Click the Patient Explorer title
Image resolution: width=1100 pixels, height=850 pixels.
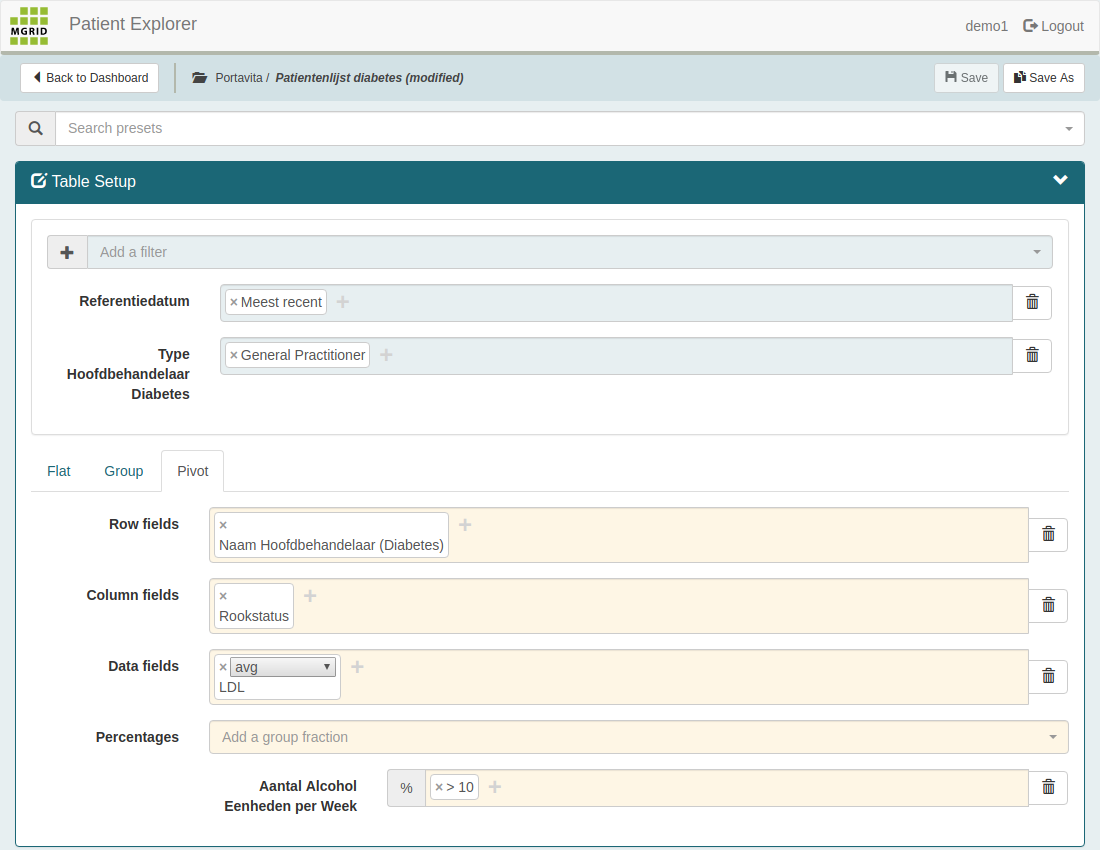133,24
